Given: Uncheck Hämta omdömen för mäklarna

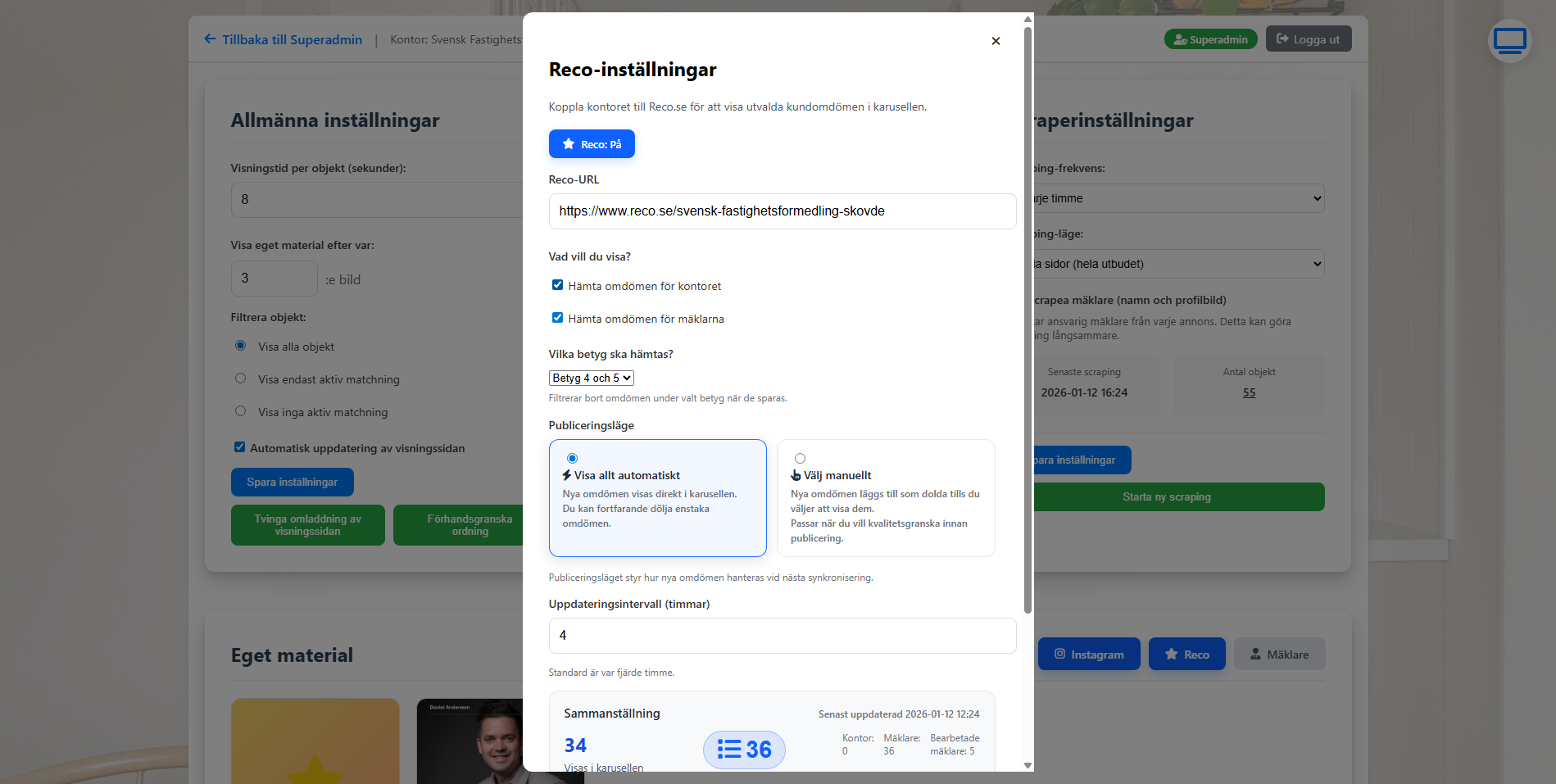Looking at the screenshot, I should tap(557, 318).
